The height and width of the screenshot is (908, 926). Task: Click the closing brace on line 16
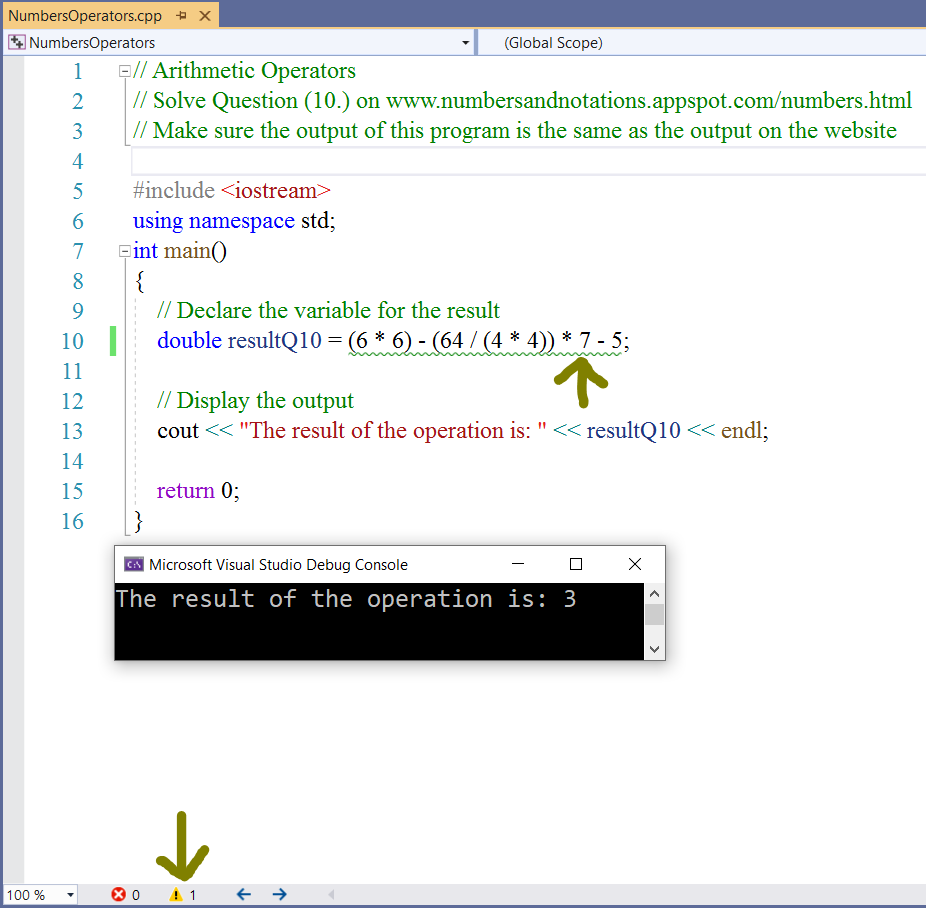tap(138, 522)
